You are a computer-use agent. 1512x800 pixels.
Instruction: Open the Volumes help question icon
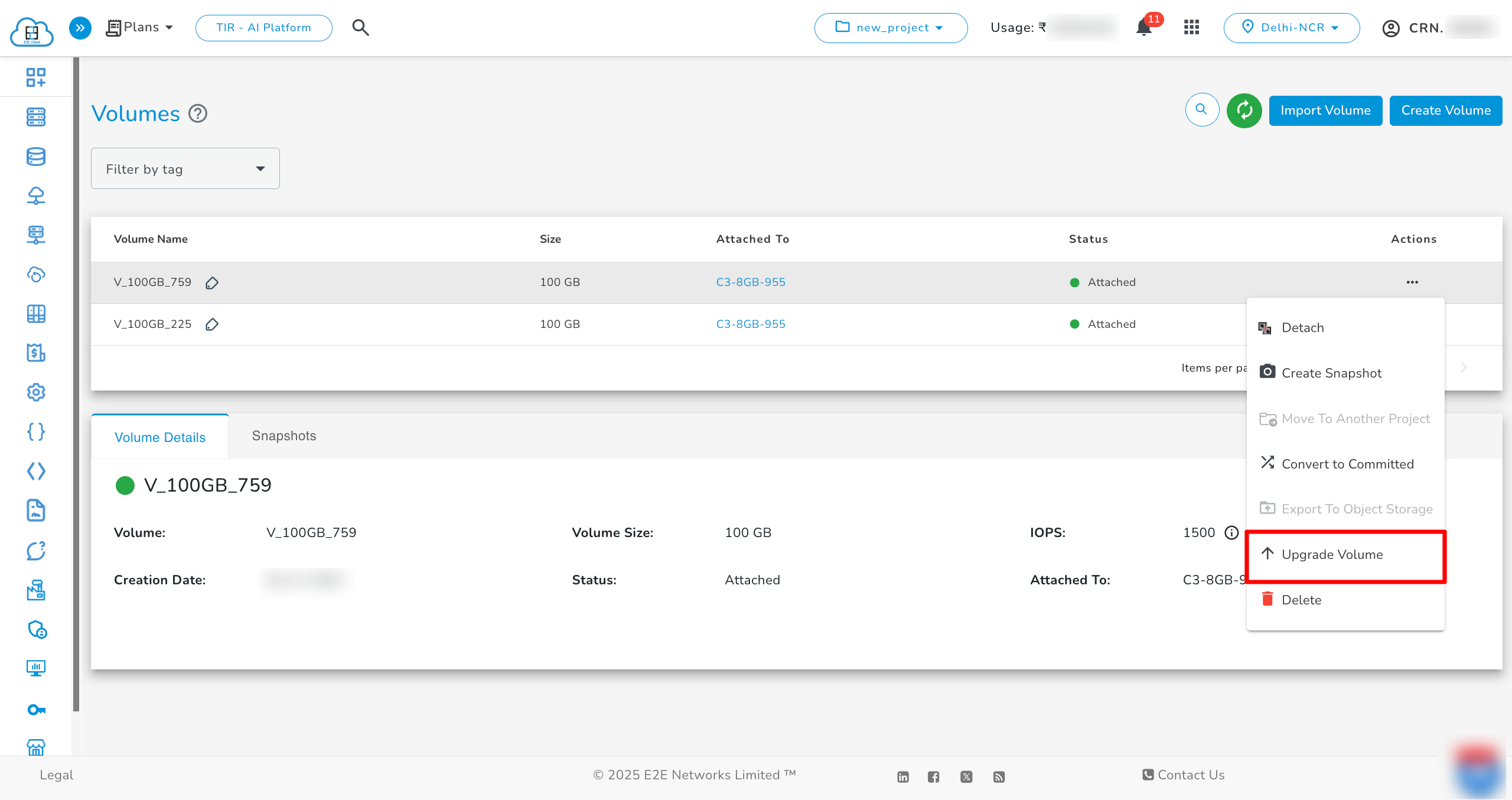coord(198,113)
